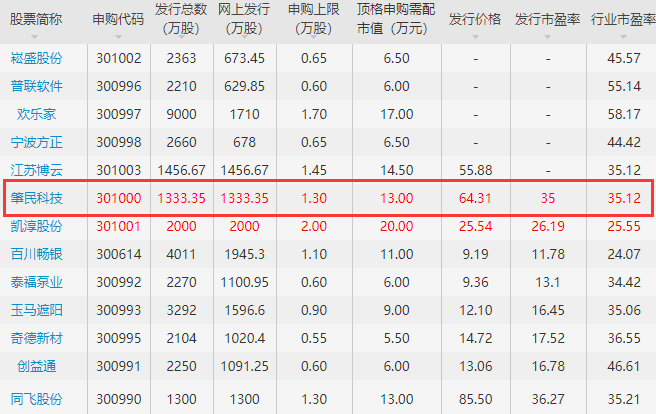Open 崧盛股份 stock link
The image size is (656, 414).
(37, 58)
